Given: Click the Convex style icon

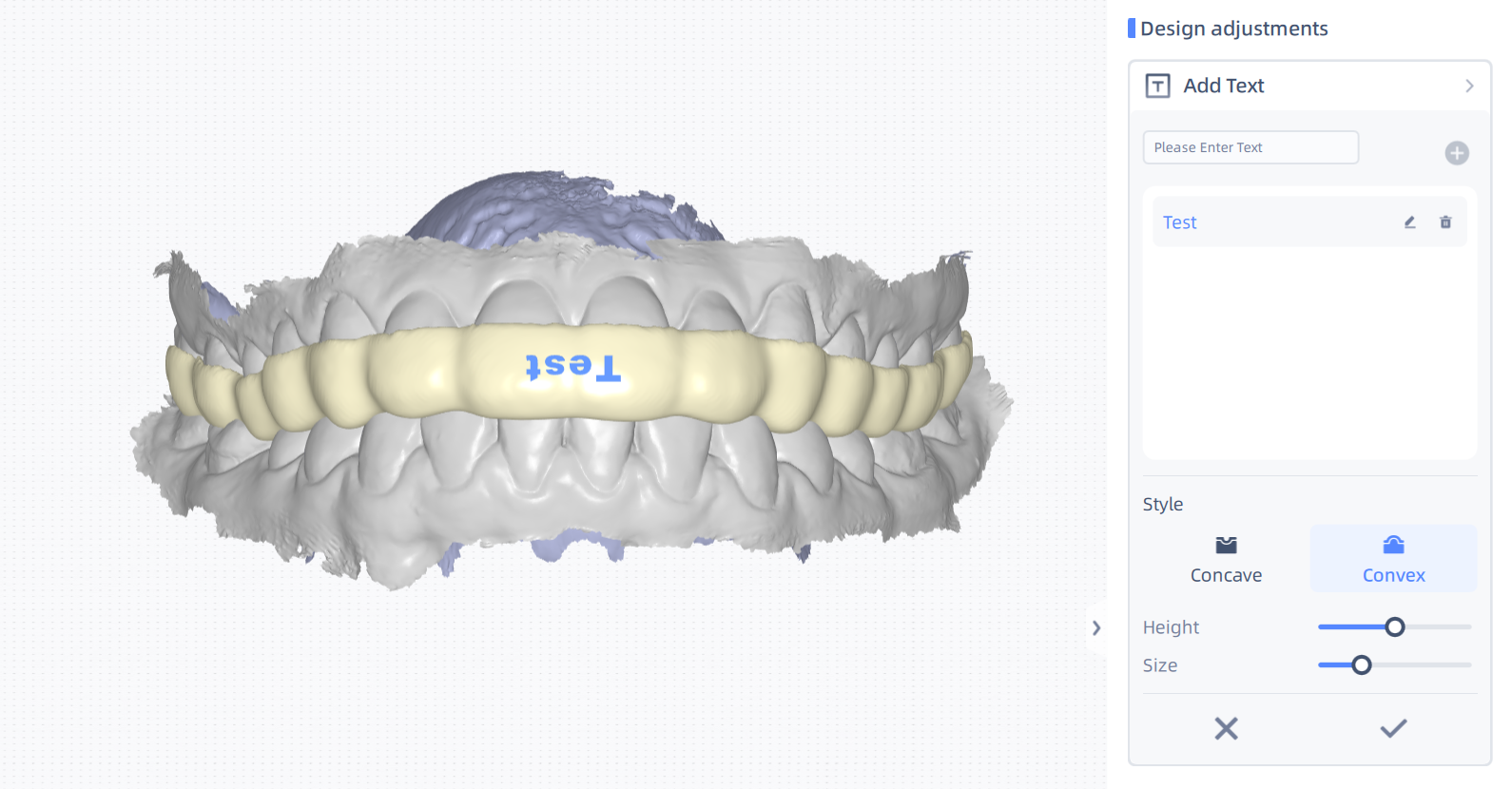Looking at the screenshot, I should point(1394,545).
